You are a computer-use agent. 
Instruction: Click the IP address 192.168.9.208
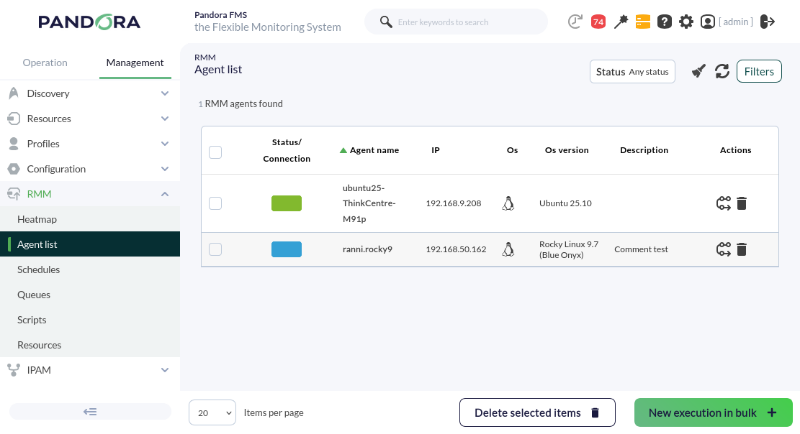453,203
